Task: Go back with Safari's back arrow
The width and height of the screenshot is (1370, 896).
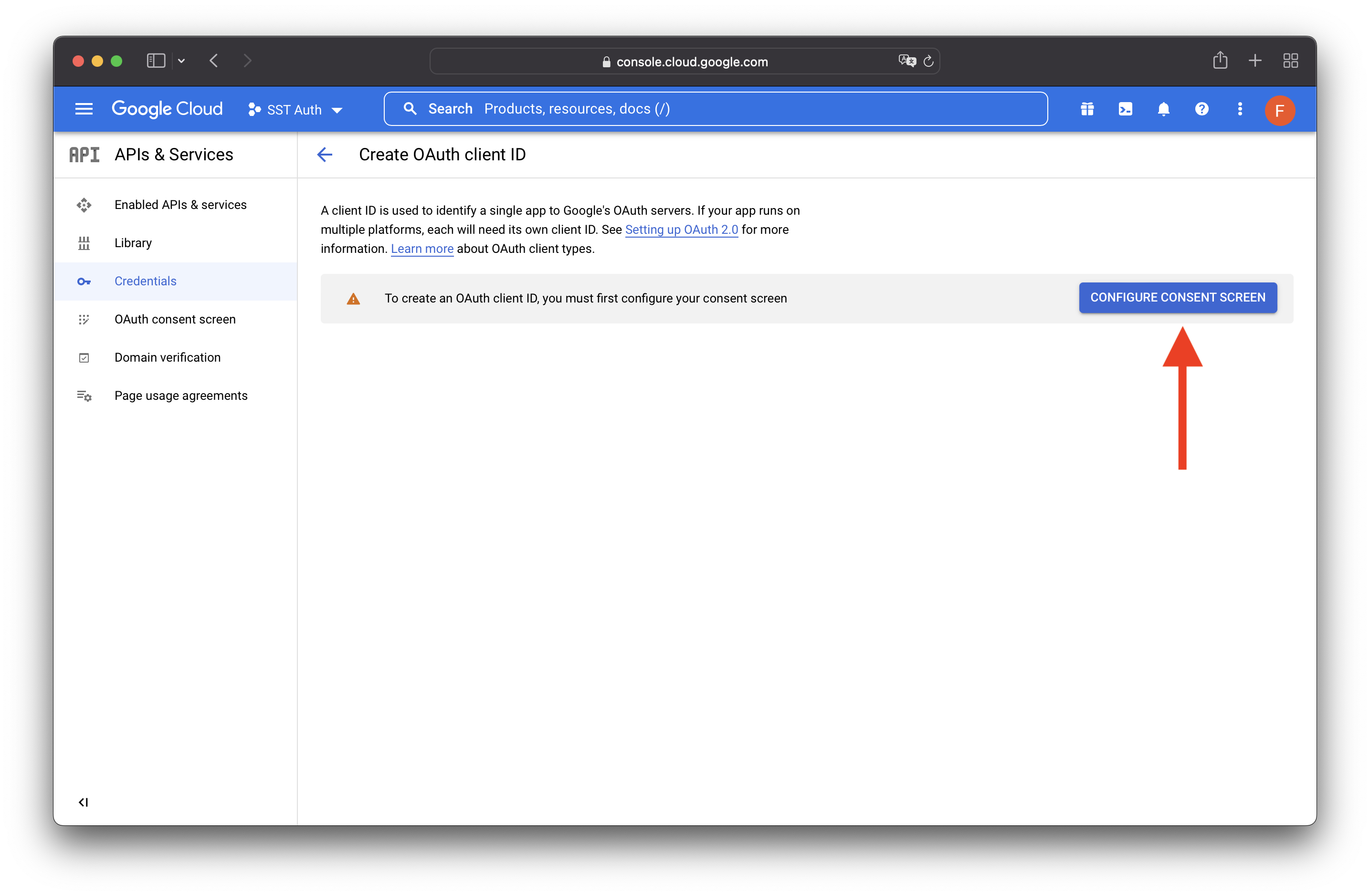Action: tap(213, 61)
